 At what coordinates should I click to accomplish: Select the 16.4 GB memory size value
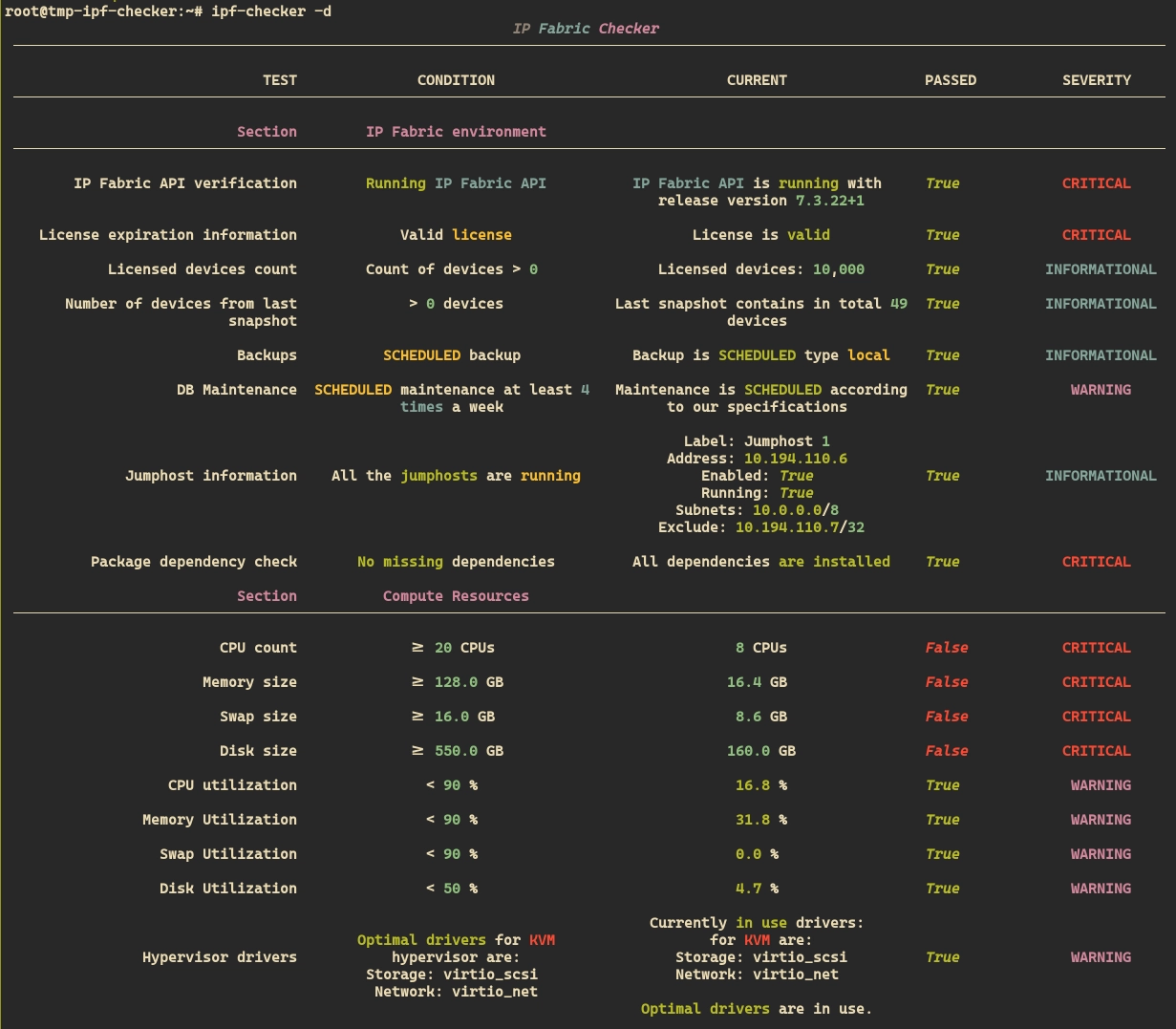point(757,682)
